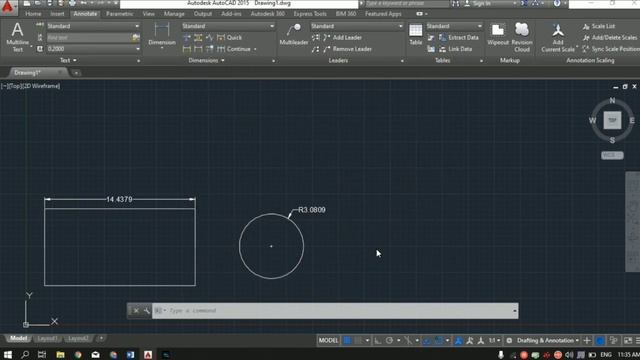The width and height of the screenshot is (640, 360).
Task: Select the Revision Cloud tool
Action: [x=522, y=38]
